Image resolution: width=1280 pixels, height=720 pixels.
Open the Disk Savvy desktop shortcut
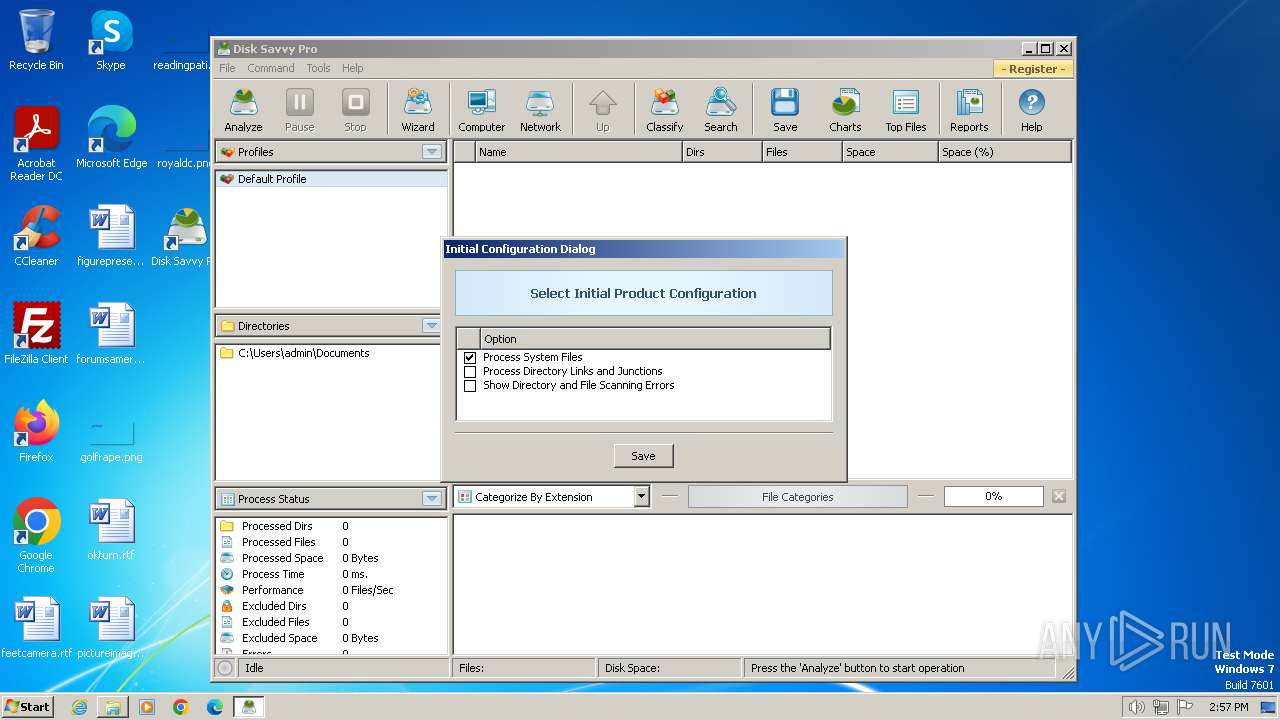pyautogui.click(x=184, y=236)
